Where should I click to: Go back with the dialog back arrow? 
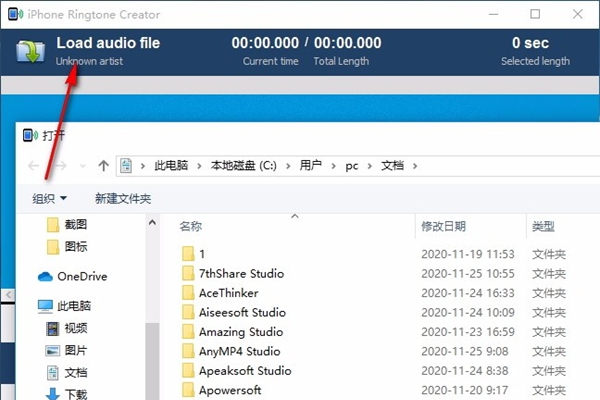click(x=34, y=166)
